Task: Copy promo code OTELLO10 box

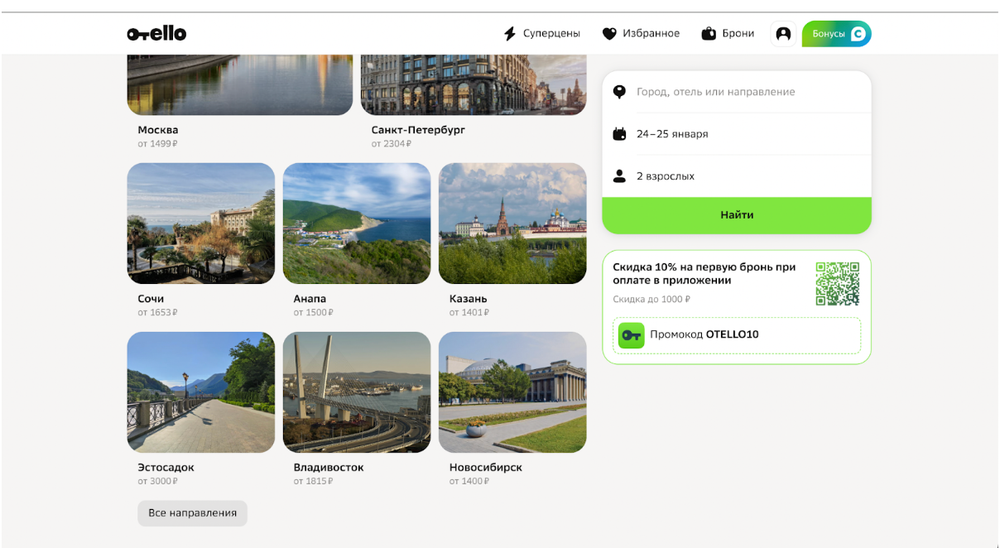Action: (x=737, y=335)
